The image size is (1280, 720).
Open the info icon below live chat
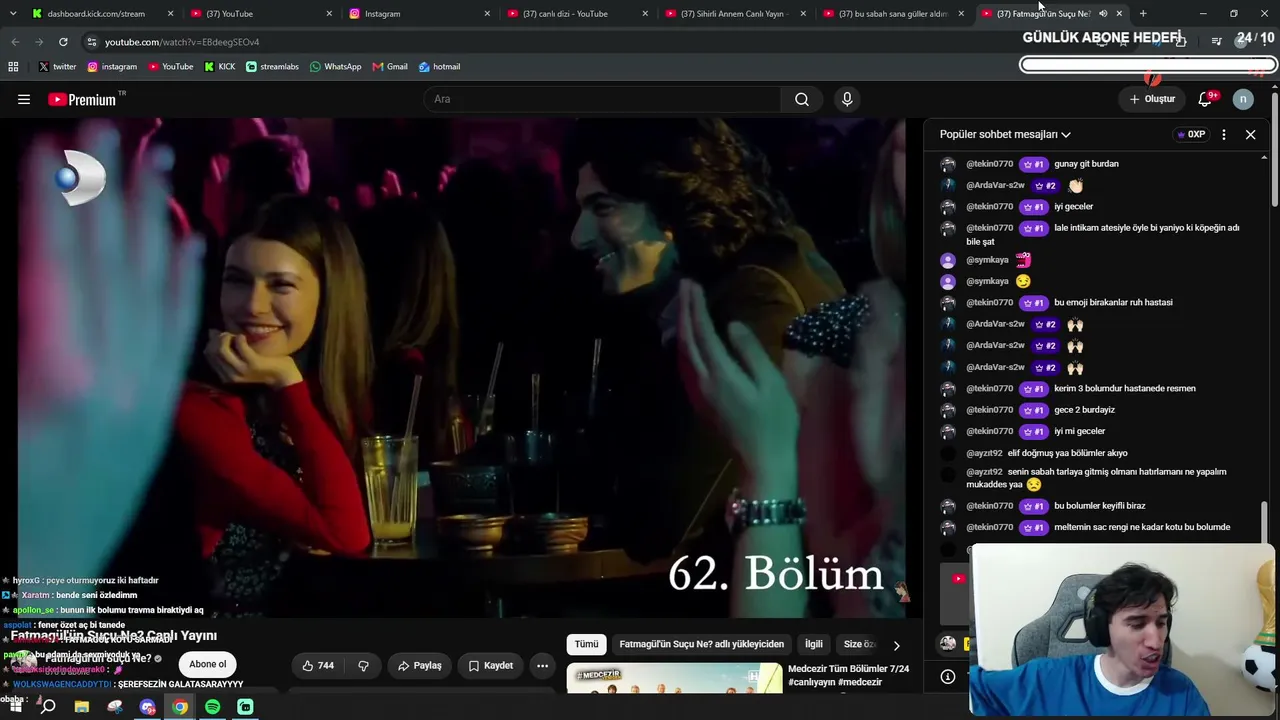948,677
